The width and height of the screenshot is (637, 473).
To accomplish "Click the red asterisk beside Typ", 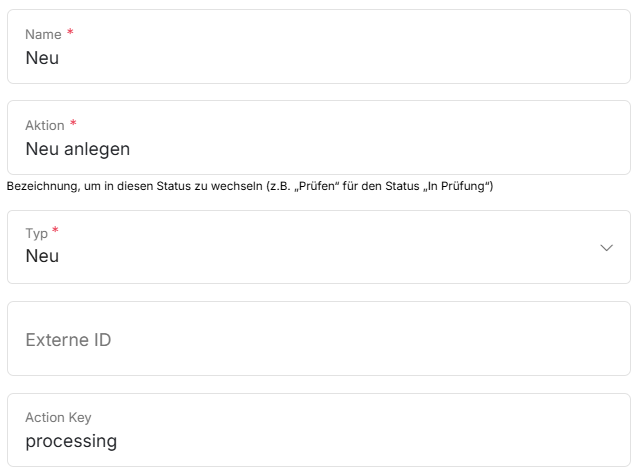I will [x=55, y=231].
